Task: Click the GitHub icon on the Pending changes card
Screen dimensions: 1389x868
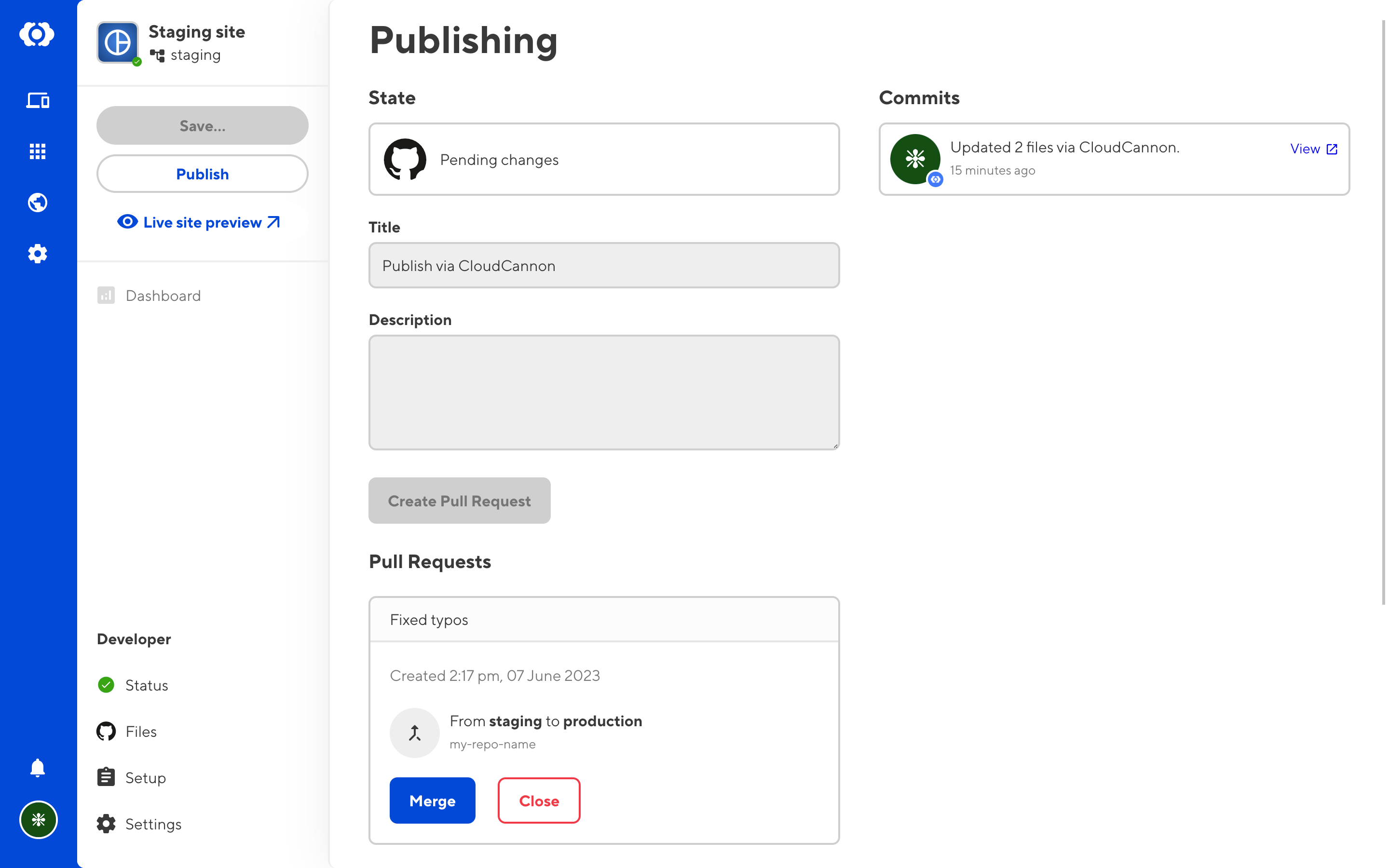Action: click(x=405, y=159)
